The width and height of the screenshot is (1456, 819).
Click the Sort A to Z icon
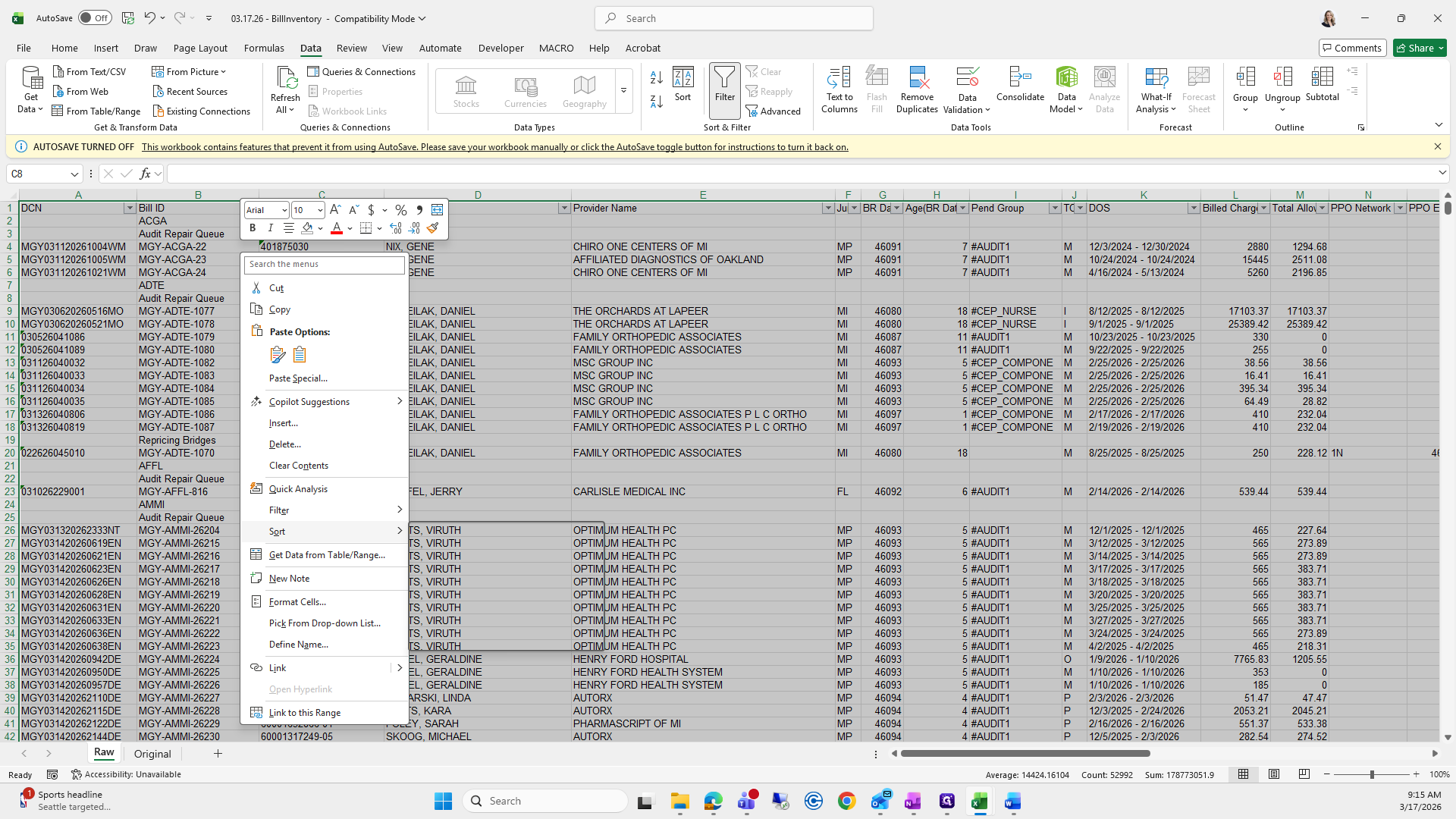point(657,77)
